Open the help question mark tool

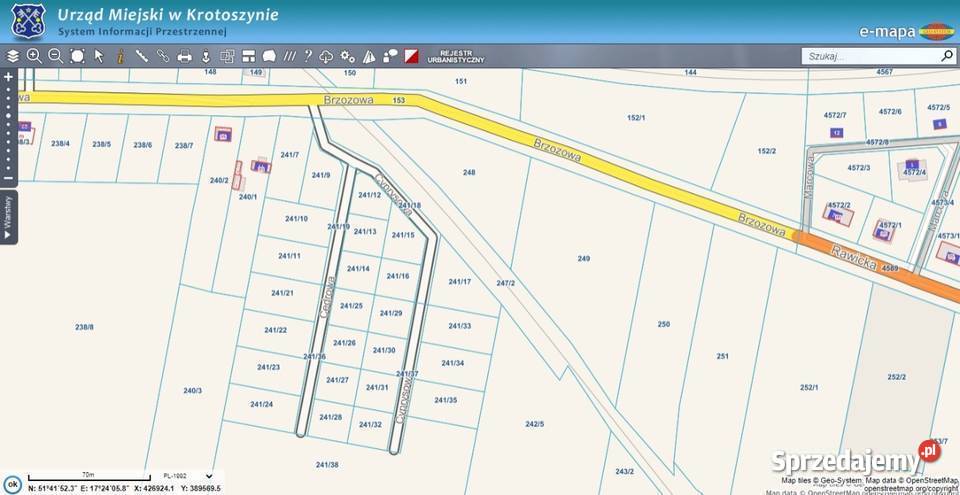coord(308,56)
